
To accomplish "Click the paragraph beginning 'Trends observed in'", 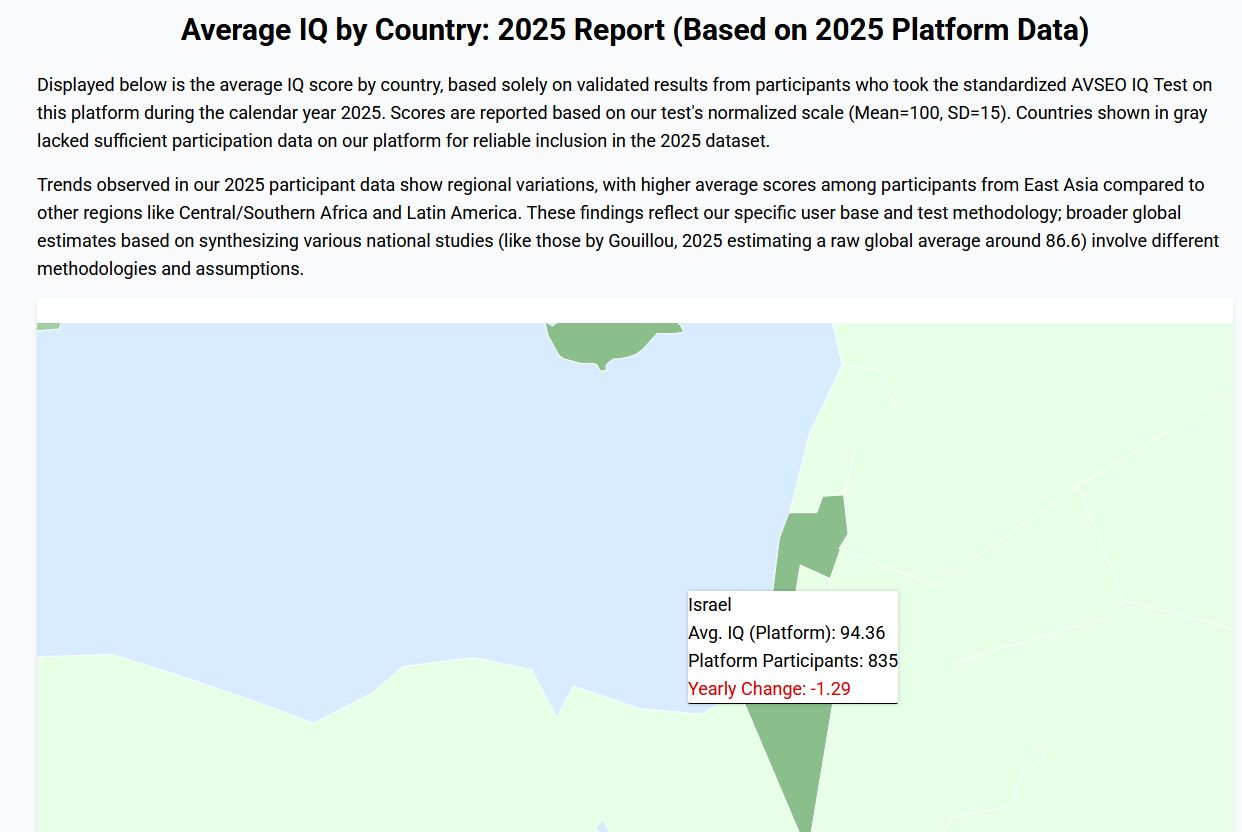I will (x=628, y=227).
